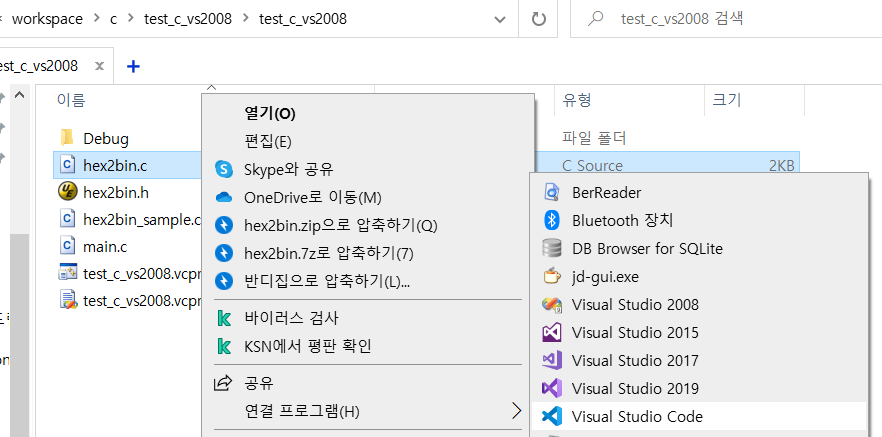Click the Debug folder icon
Image resolution: width=882 pixels, height=437 pixels.
(67, 138)
